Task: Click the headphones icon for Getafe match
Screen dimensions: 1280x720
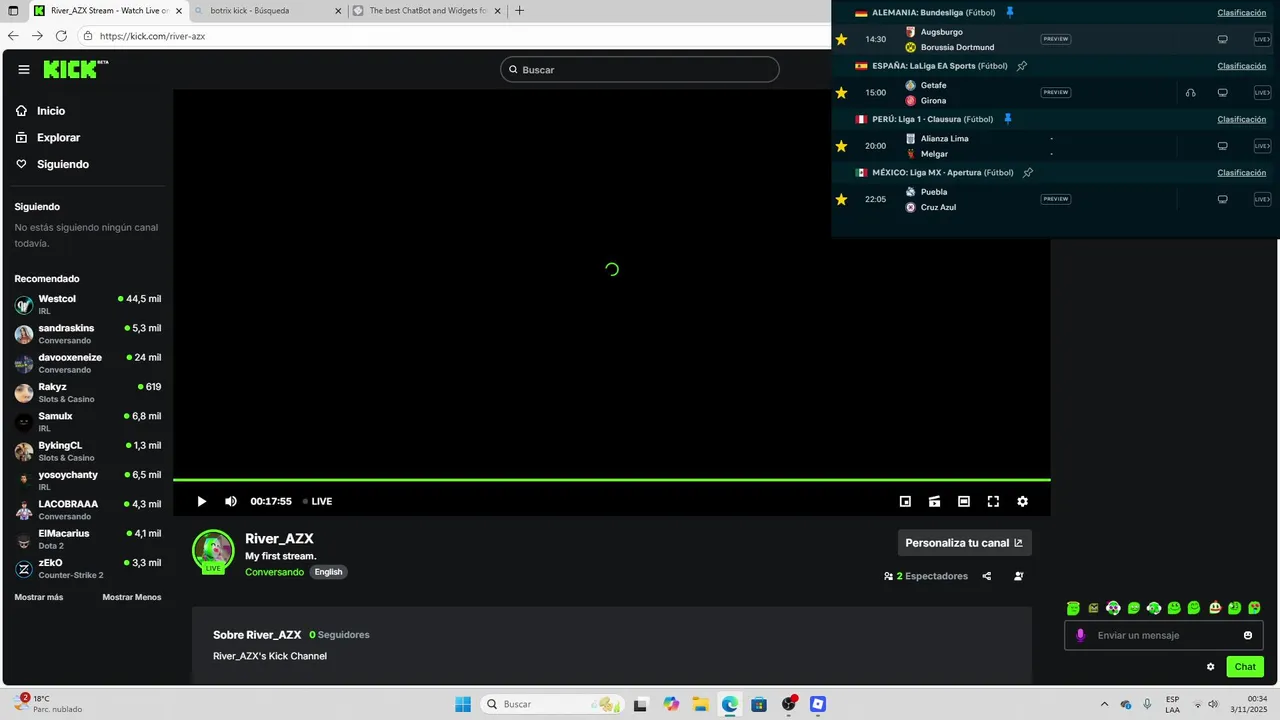Action: click(x=1190, y=93)
